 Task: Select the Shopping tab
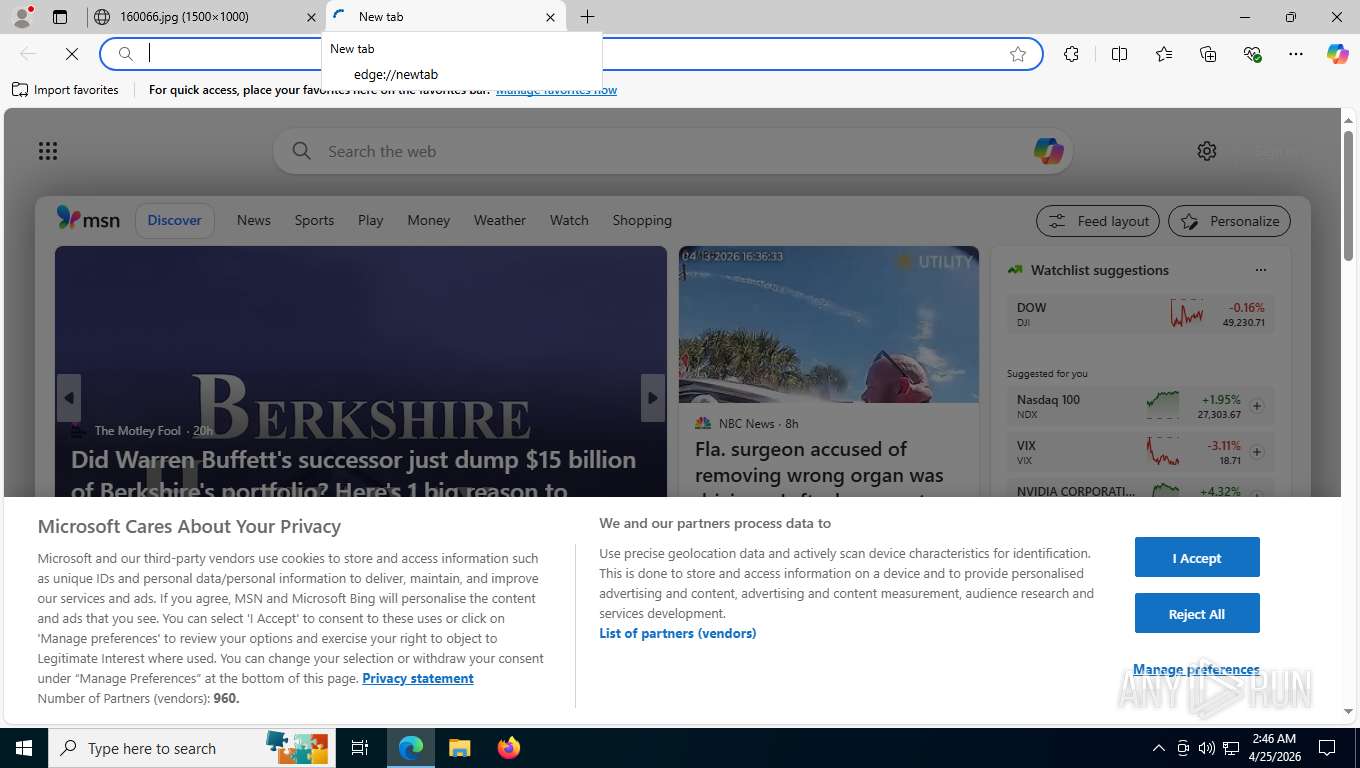click(x=642, y=220)
